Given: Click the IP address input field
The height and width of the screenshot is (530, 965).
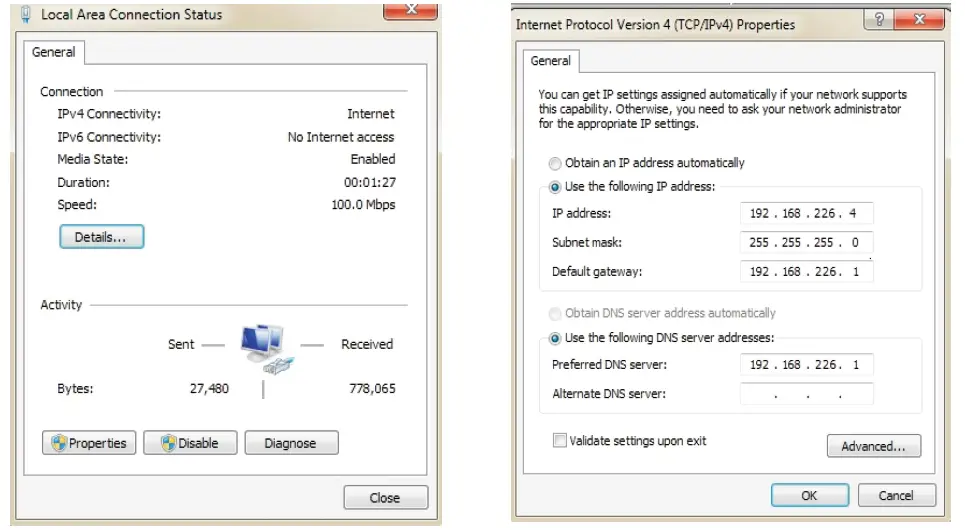Looking at the screenshot, I should [806, 213].
